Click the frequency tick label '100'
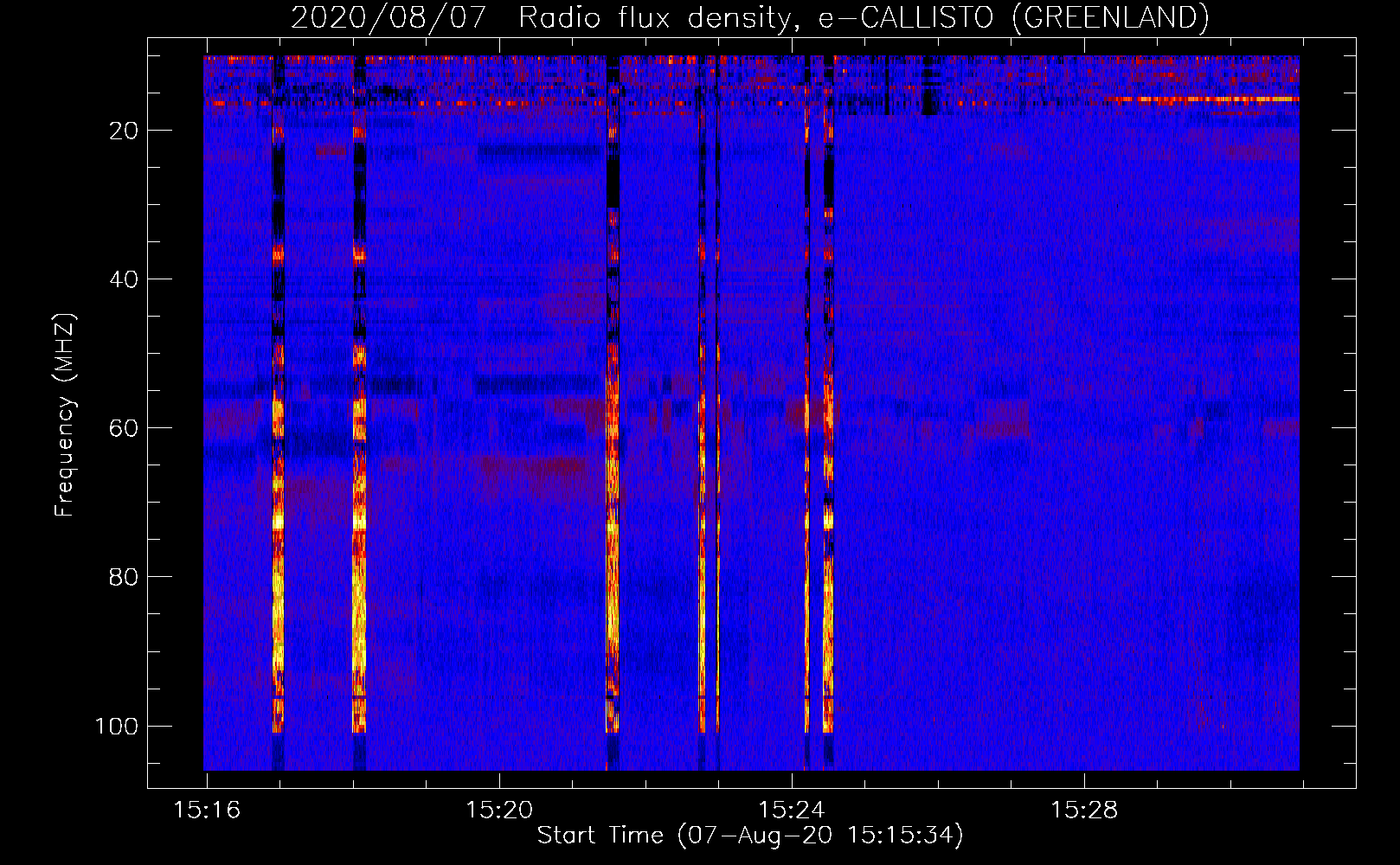 click(117, 726)
